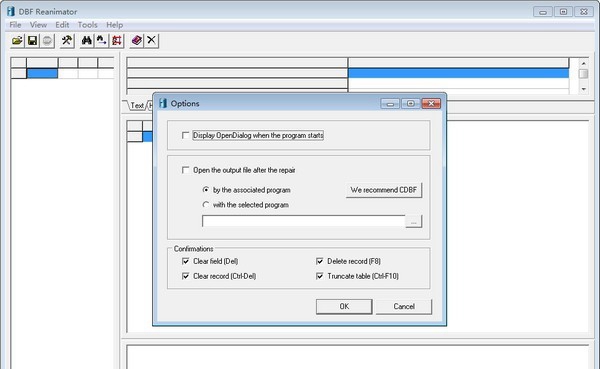Close the Options dialog with red X
This screenshot has width=600, height=369.
coord(431,104)
